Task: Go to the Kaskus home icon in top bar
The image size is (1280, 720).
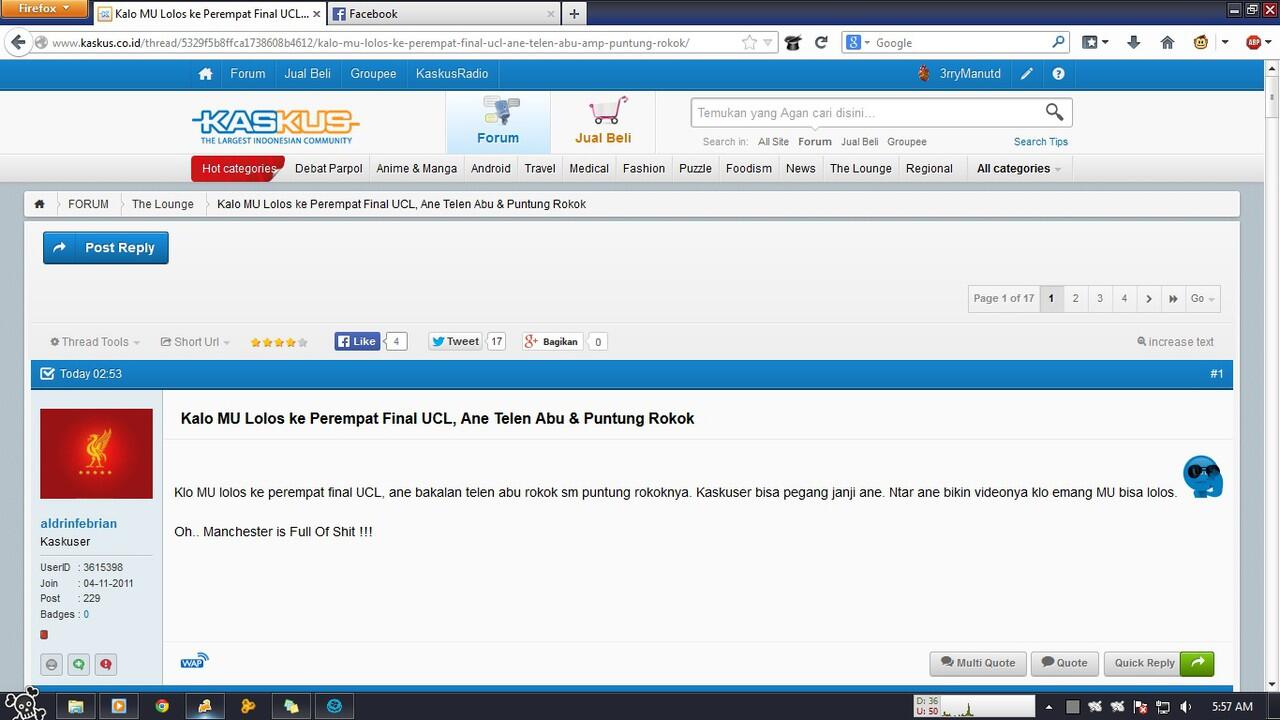Action: point(205,74)
